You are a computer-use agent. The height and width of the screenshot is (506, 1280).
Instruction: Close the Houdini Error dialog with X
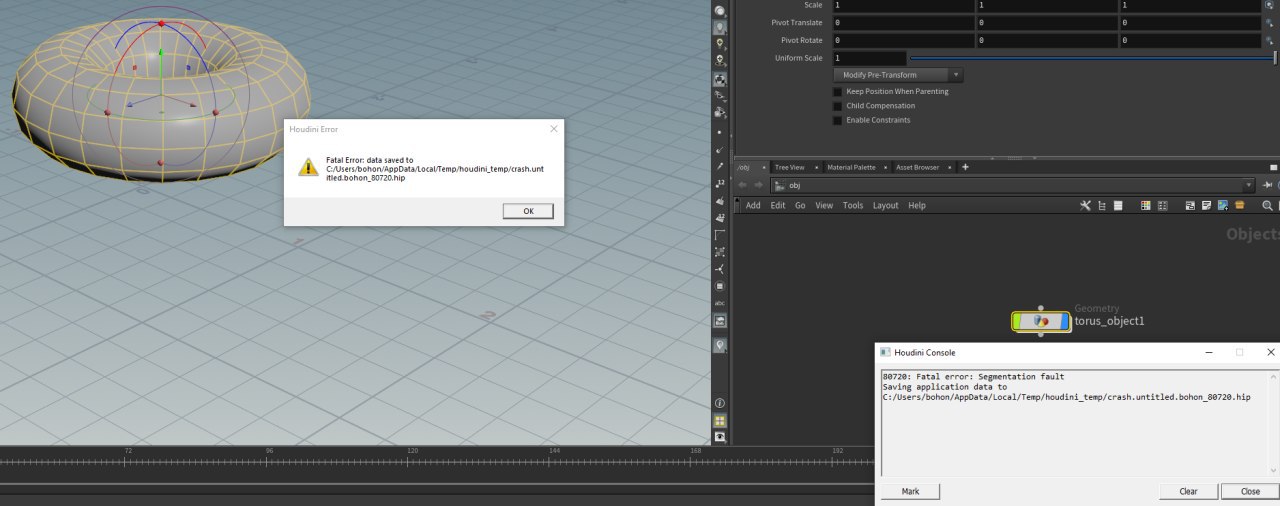click(x=554, y=129)
